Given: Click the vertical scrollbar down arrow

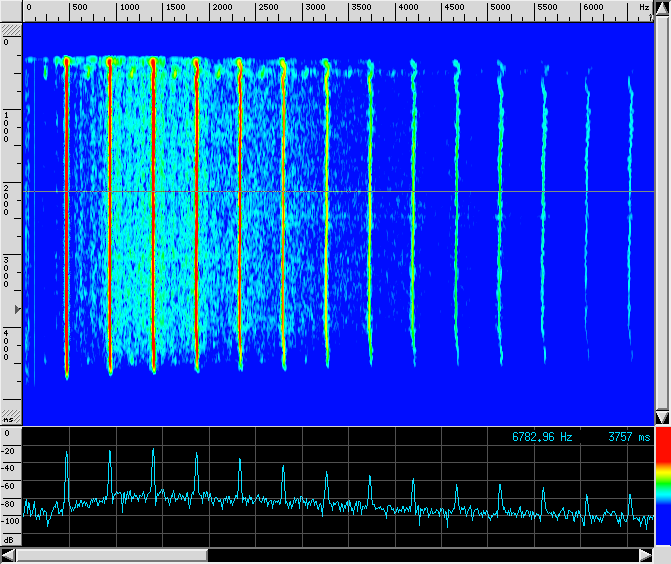Looking at the screenshot, I should (x=661, y=417).
